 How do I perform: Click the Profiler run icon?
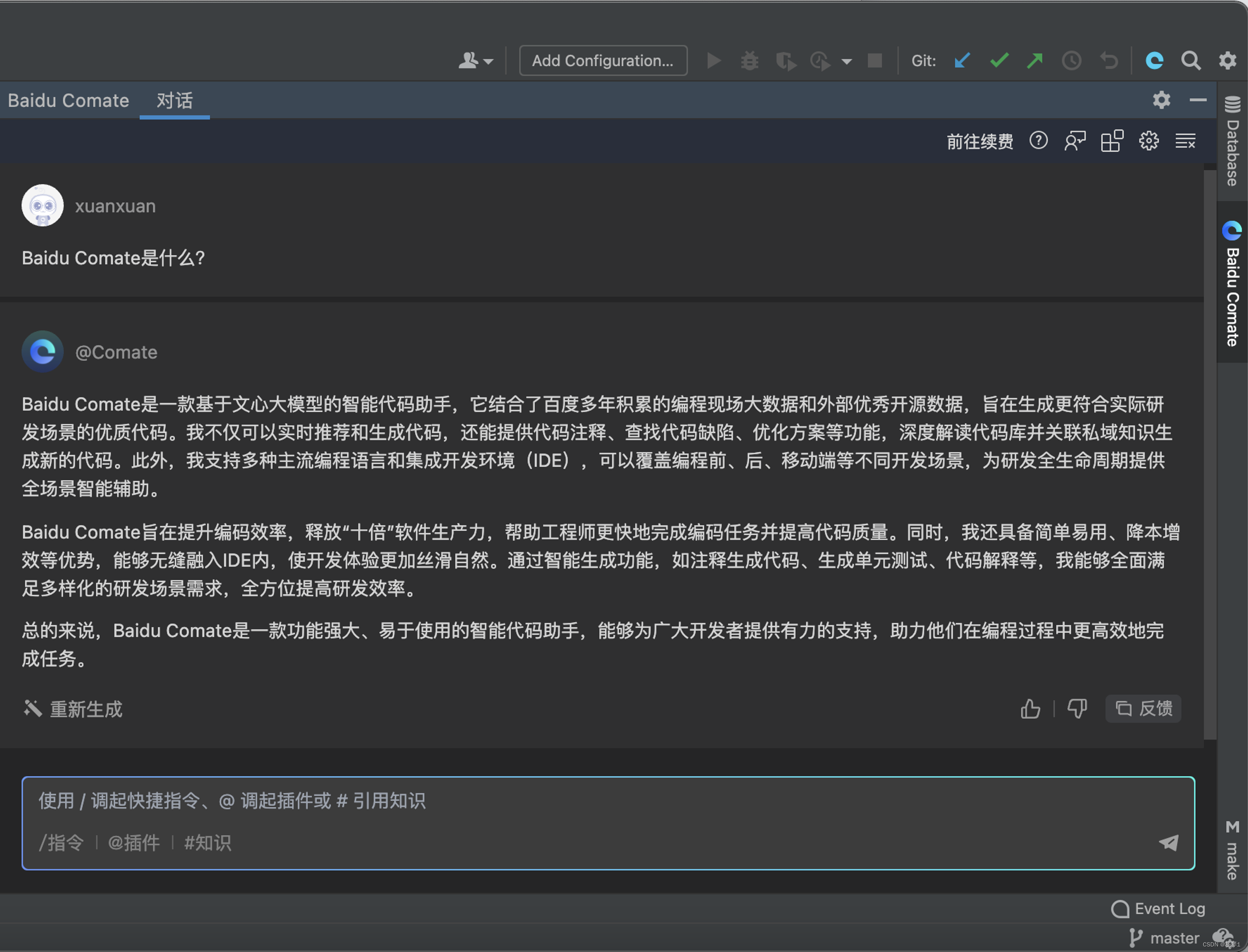[x=820, y=61]
